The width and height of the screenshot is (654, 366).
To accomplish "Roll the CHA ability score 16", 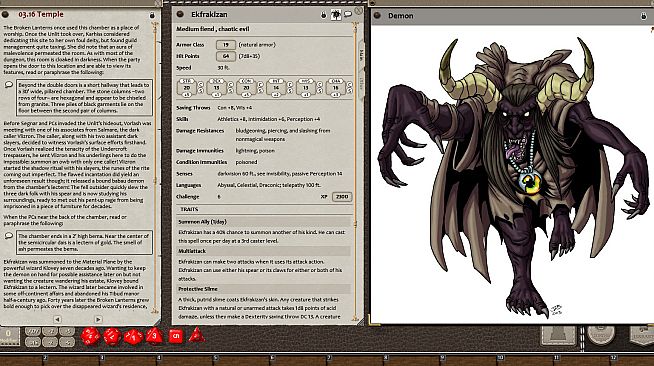I will (336, 88).
